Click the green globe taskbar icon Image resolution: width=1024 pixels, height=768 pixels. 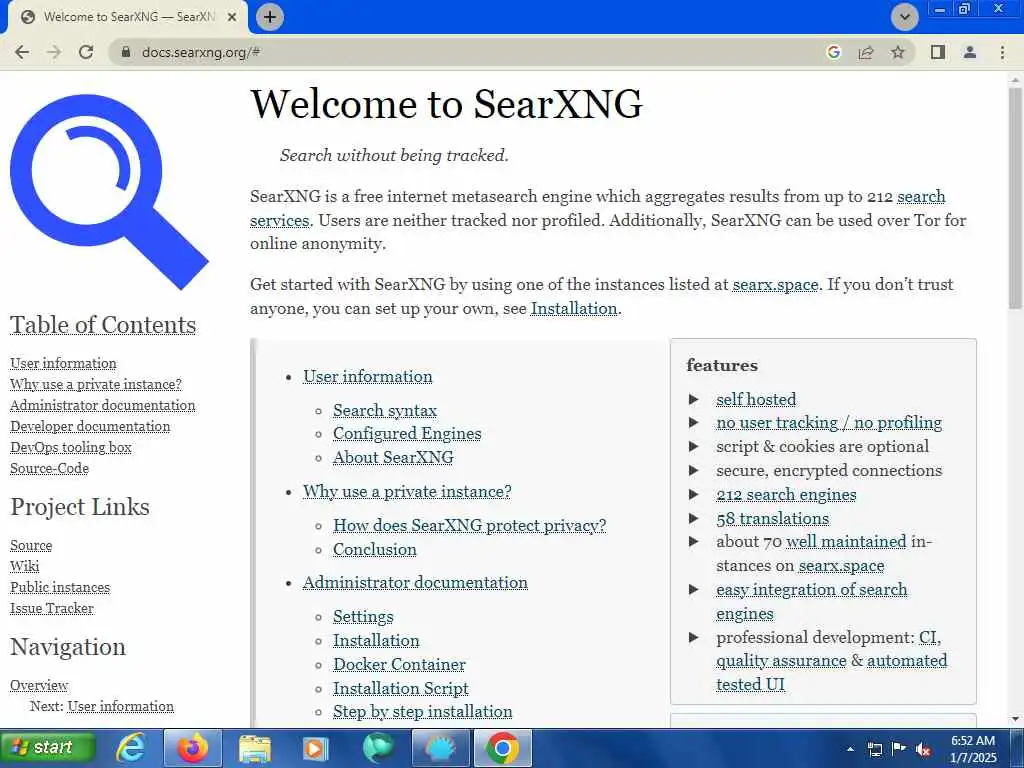379,747
